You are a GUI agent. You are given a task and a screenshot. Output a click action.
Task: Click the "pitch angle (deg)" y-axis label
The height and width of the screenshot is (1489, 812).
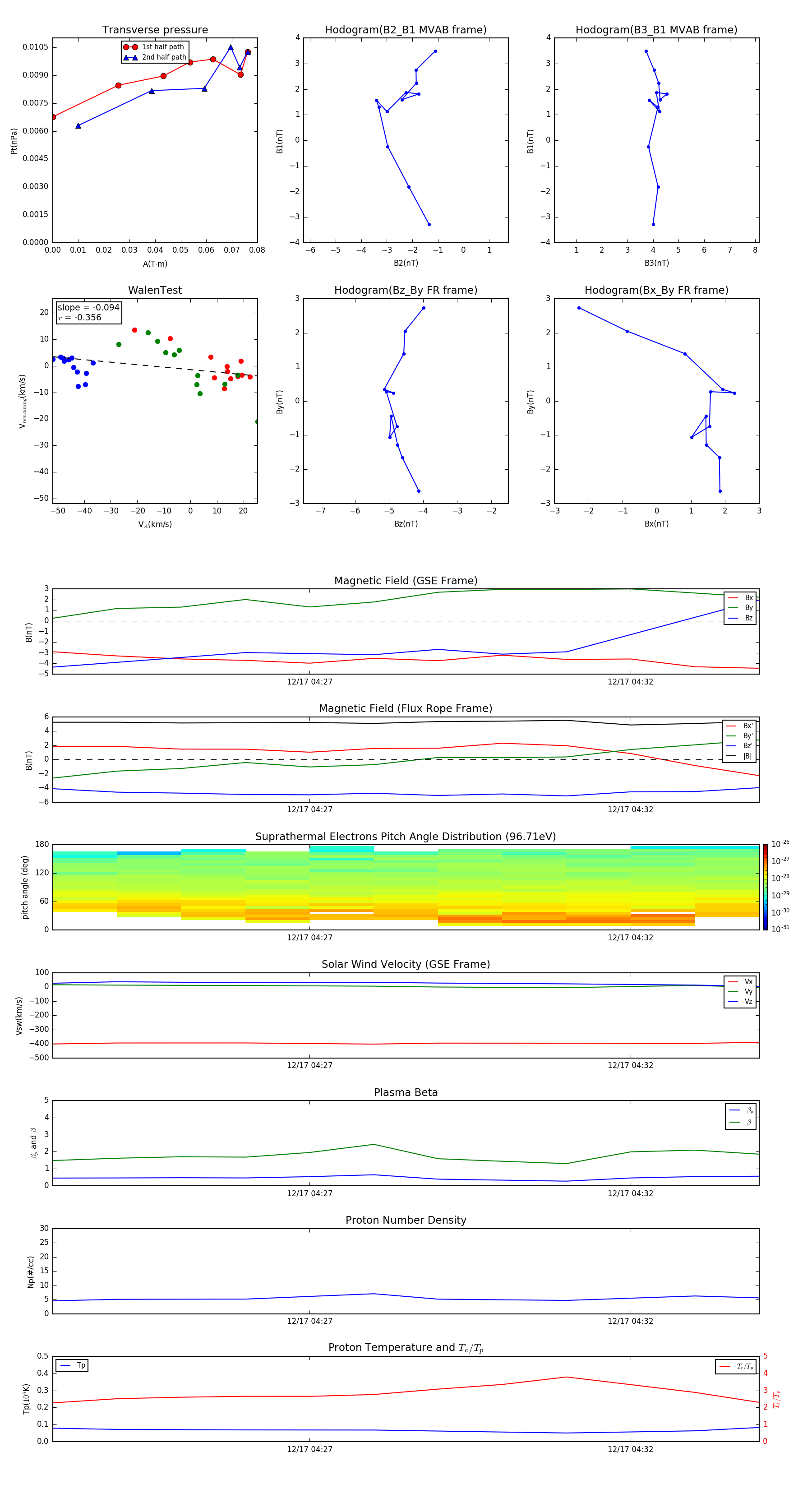[25, 887]
